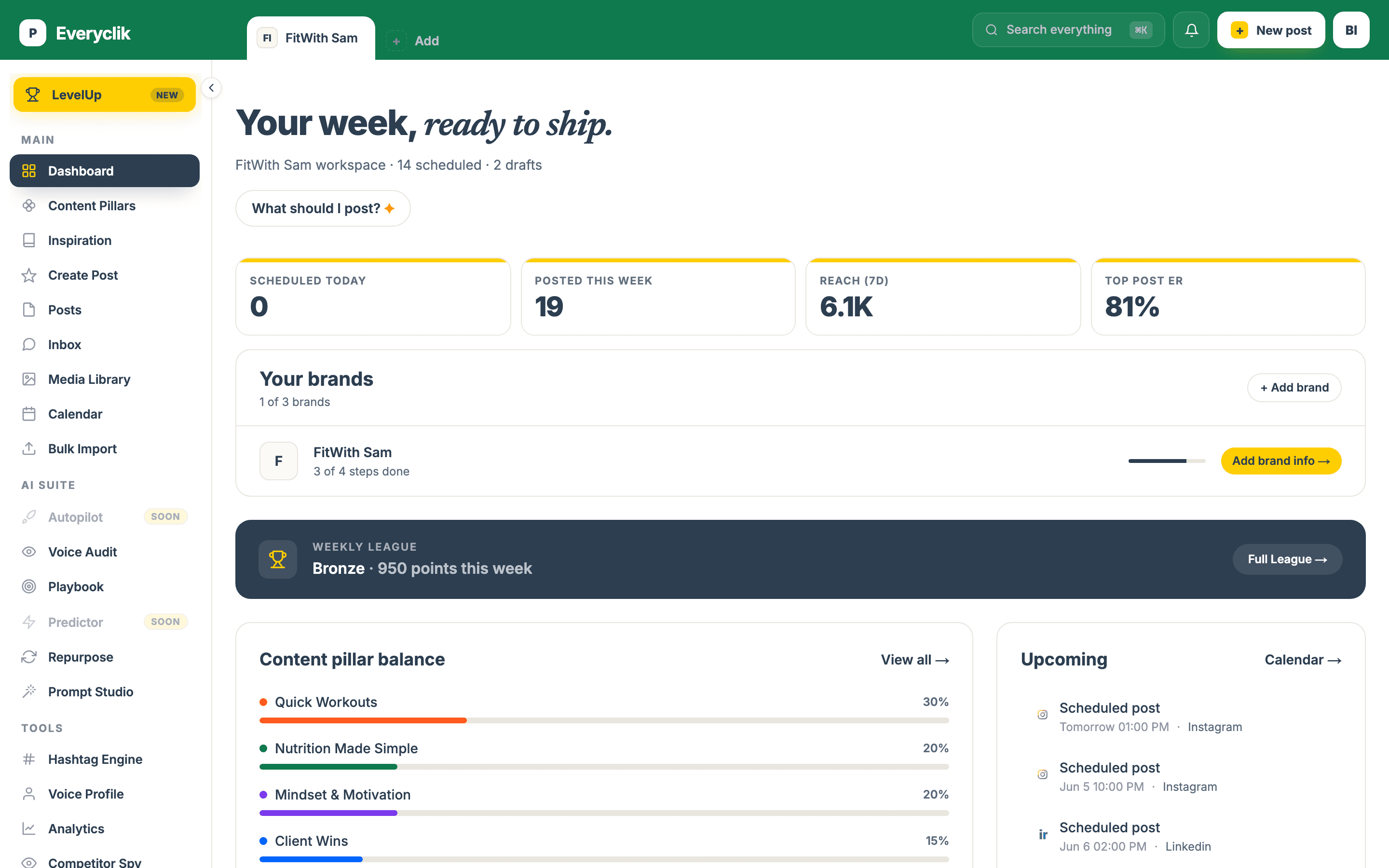
Task: Open Content Pillars in the sidebar
Action: click(x=105, y=205)
